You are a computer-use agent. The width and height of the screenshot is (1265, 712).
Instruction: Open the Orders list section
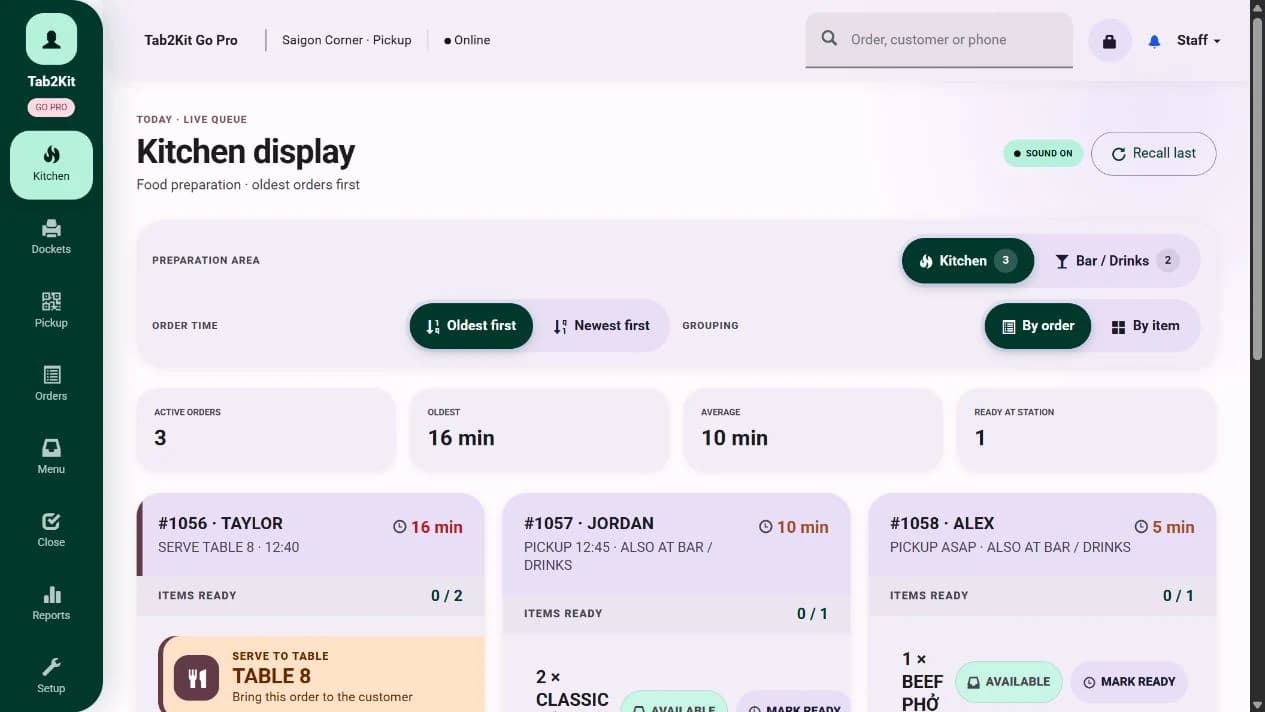[x=51, y=383]
